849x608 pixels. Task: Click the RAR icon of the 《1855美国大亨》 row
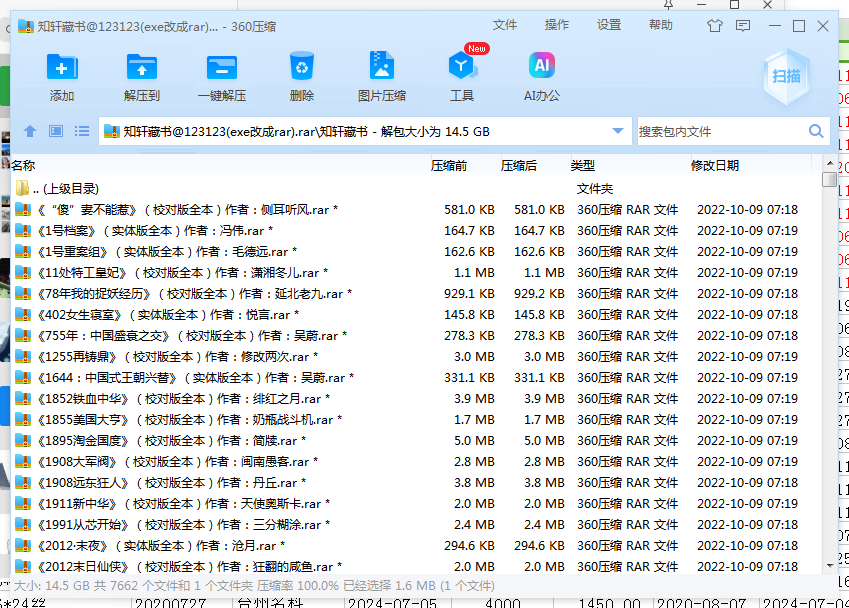pyautogui.click(x=23, y=420)
